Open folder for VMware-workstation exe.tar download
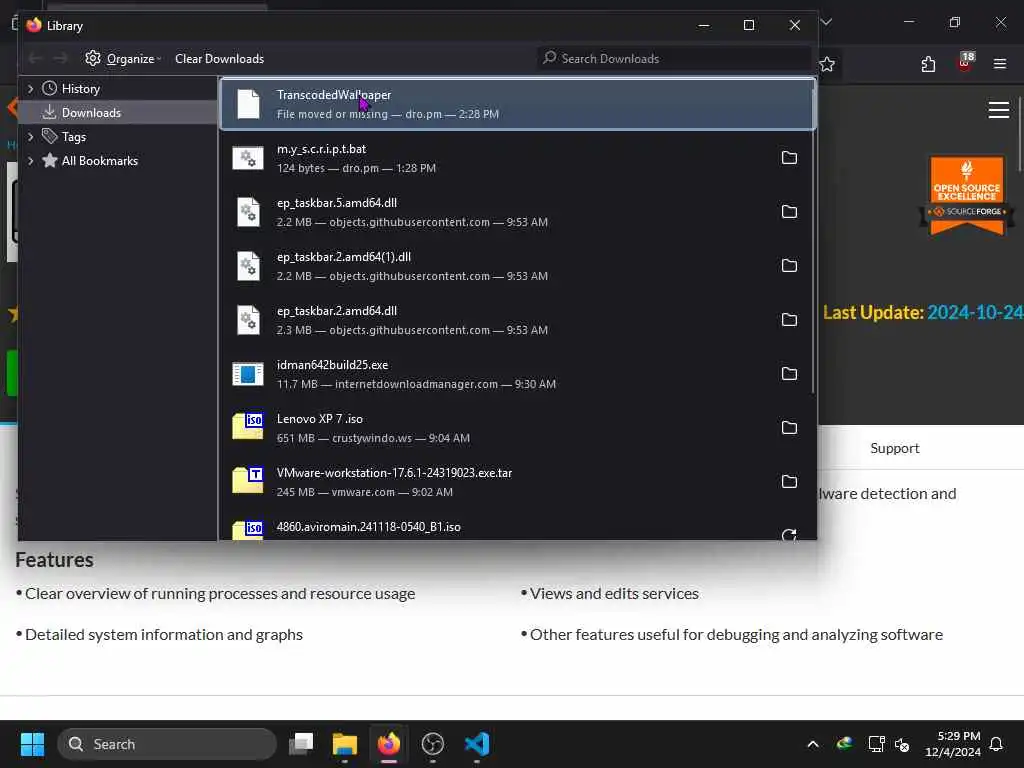 [789, 482]
